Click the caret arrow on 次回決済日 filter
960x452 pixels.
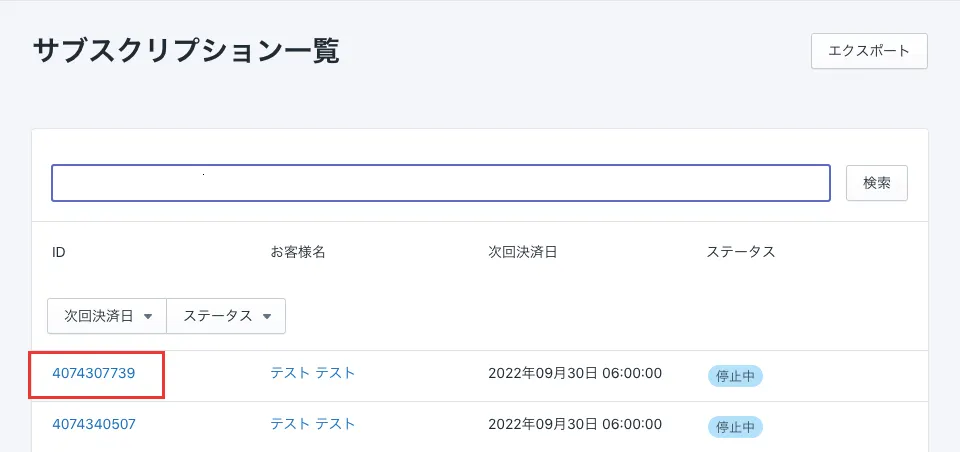(x=148, y=317)
